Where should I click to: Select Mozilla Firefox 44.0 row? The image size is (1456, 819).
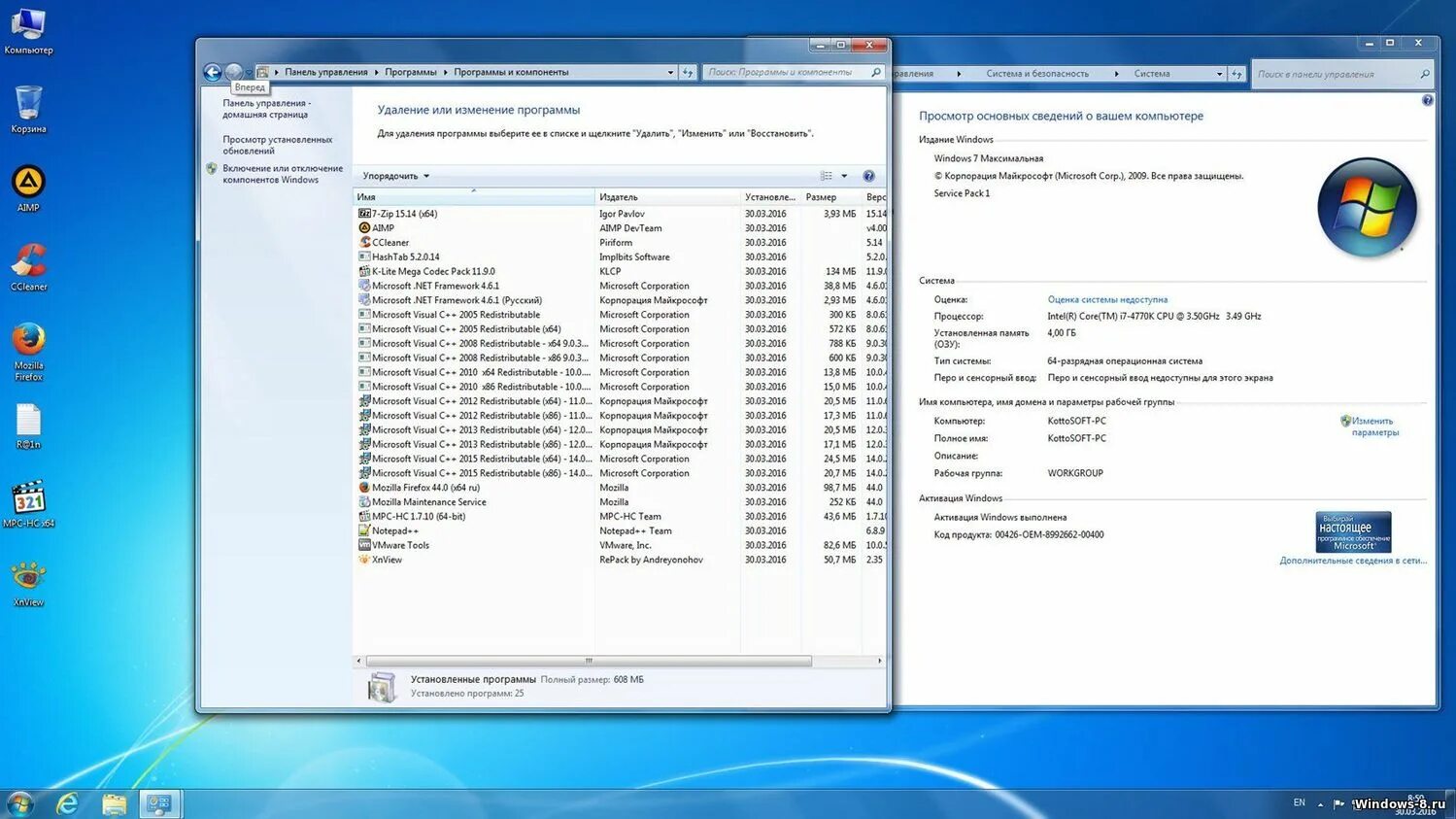click(x=621, y=488)
